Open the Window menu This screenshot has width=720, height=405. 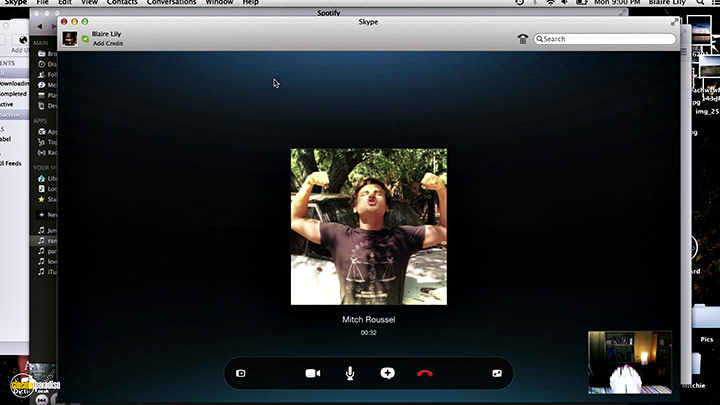coord(219,2)
